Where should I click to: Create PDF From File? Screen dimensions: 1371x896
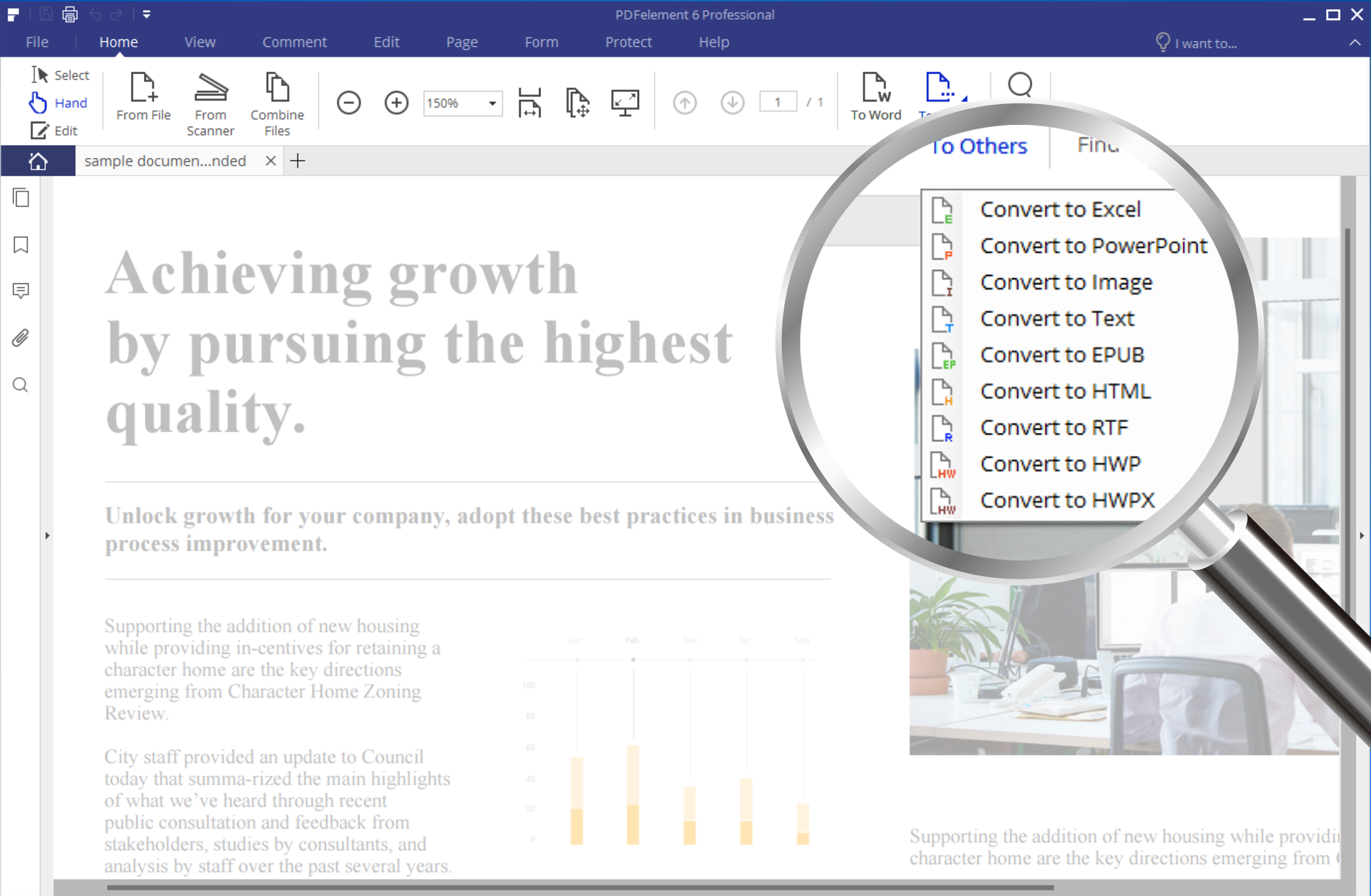[143, 97]
